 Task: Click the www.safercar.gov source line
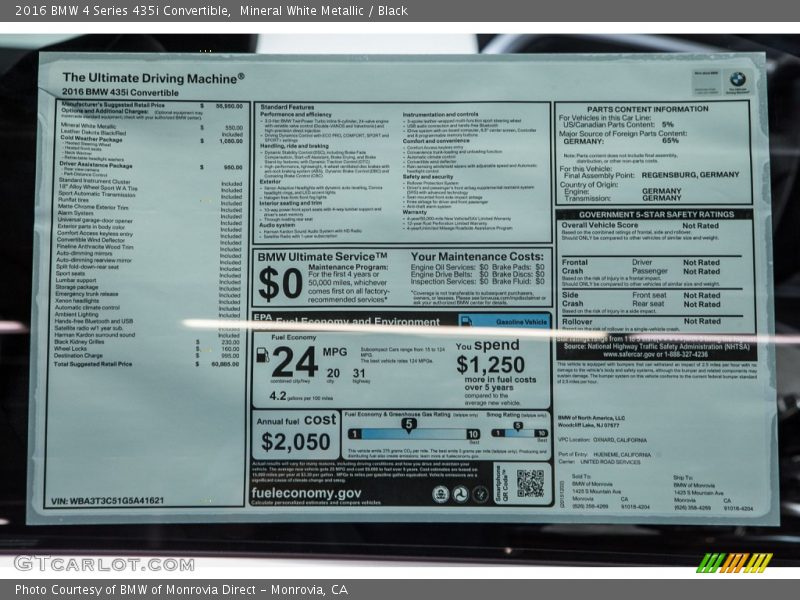pyautogui.click(x=655, y=354)
